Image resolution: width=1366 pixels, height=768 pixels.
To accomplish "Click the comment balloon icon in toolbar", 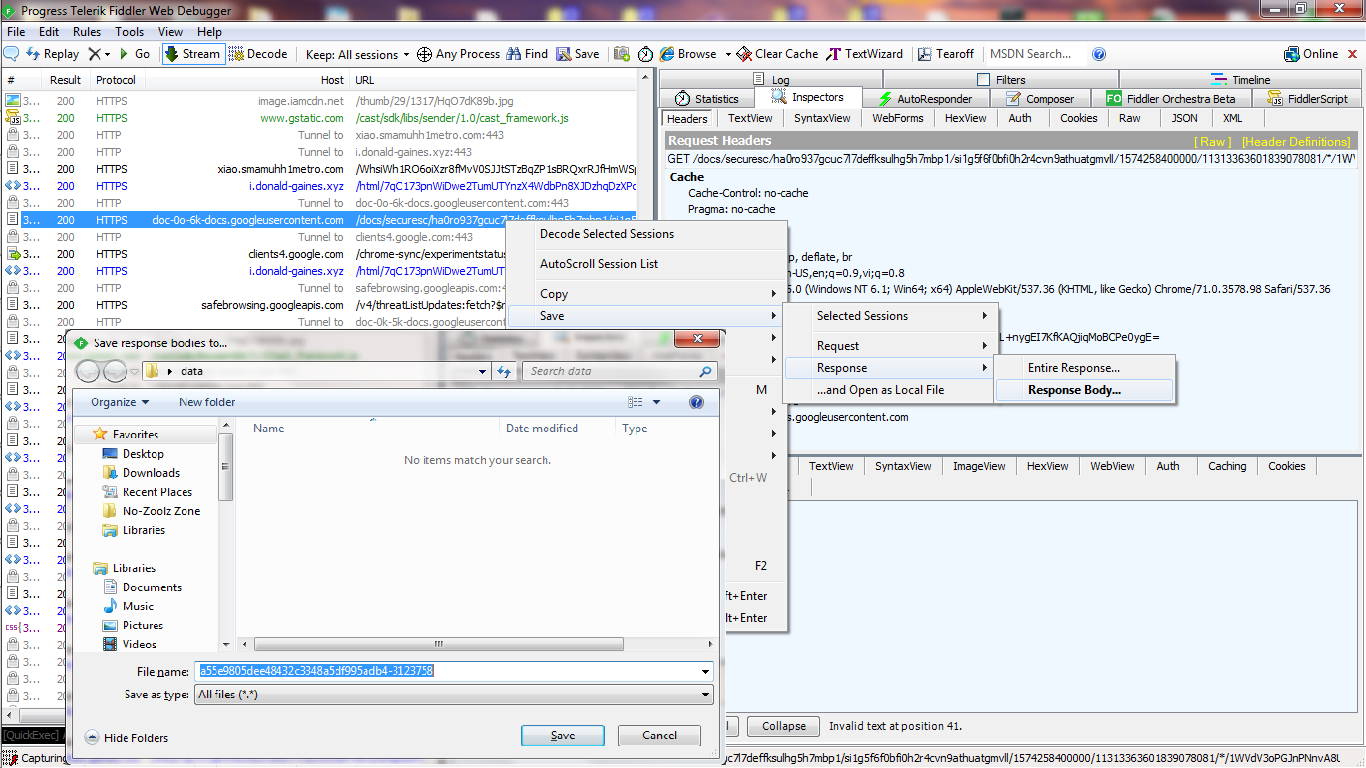I will click(x=12, y=54).
